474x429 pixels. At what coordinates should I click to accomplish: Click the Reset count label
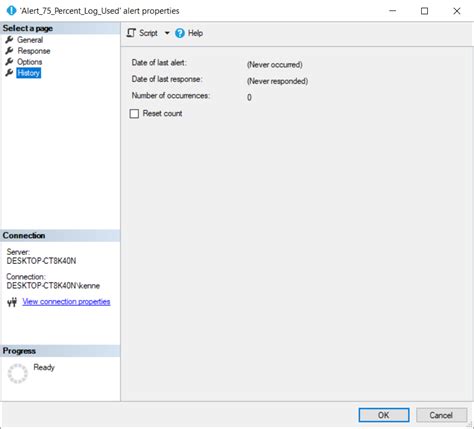162,113
